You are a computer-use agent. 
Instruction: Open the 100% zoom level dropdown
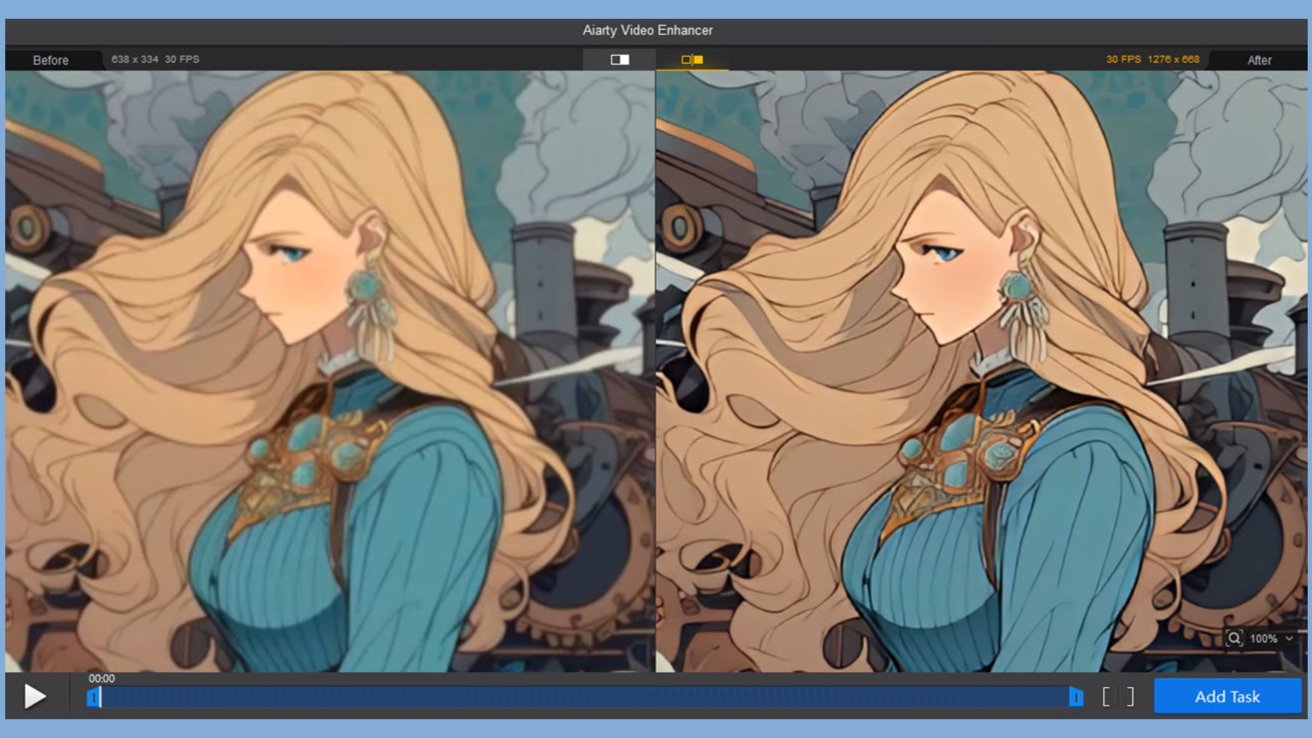[x=1270, y=638]
